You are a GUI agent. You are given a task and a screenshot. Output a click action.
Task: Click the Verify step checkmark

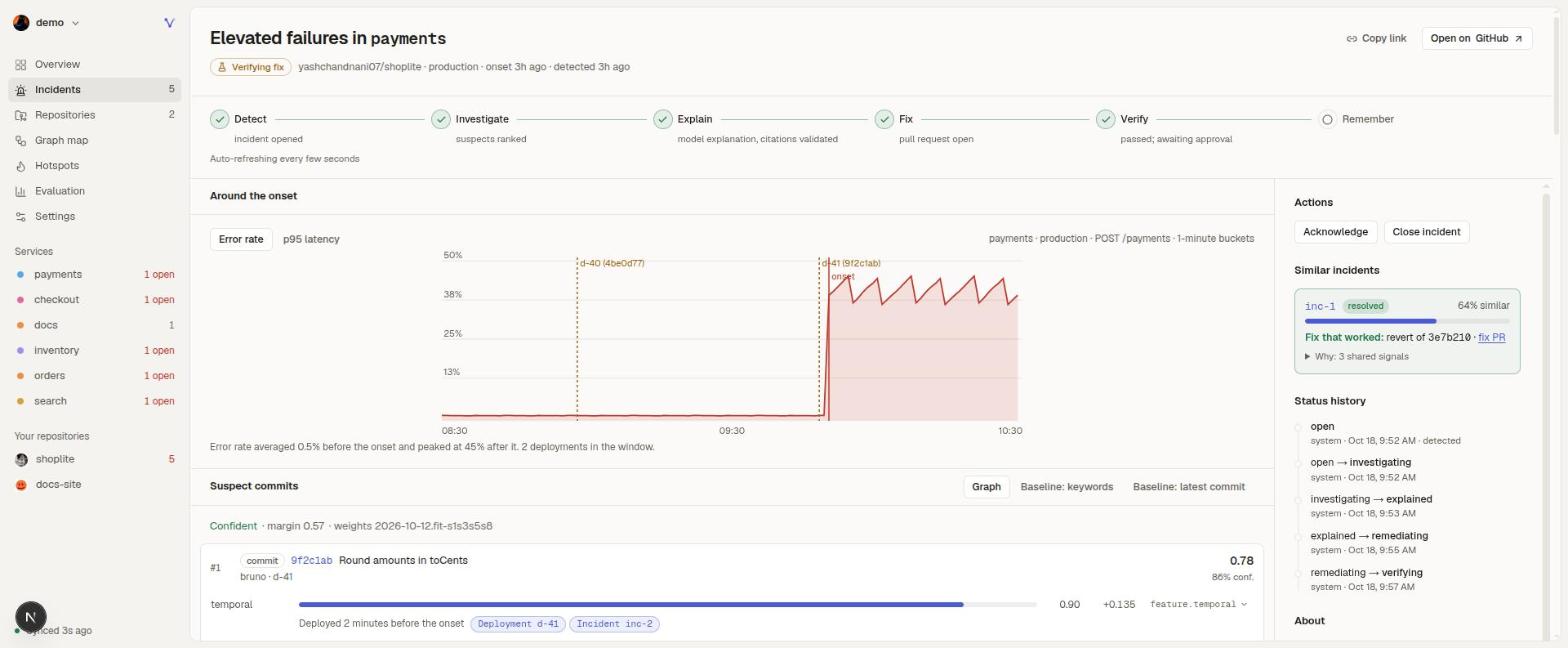[x=1105, y=119]
